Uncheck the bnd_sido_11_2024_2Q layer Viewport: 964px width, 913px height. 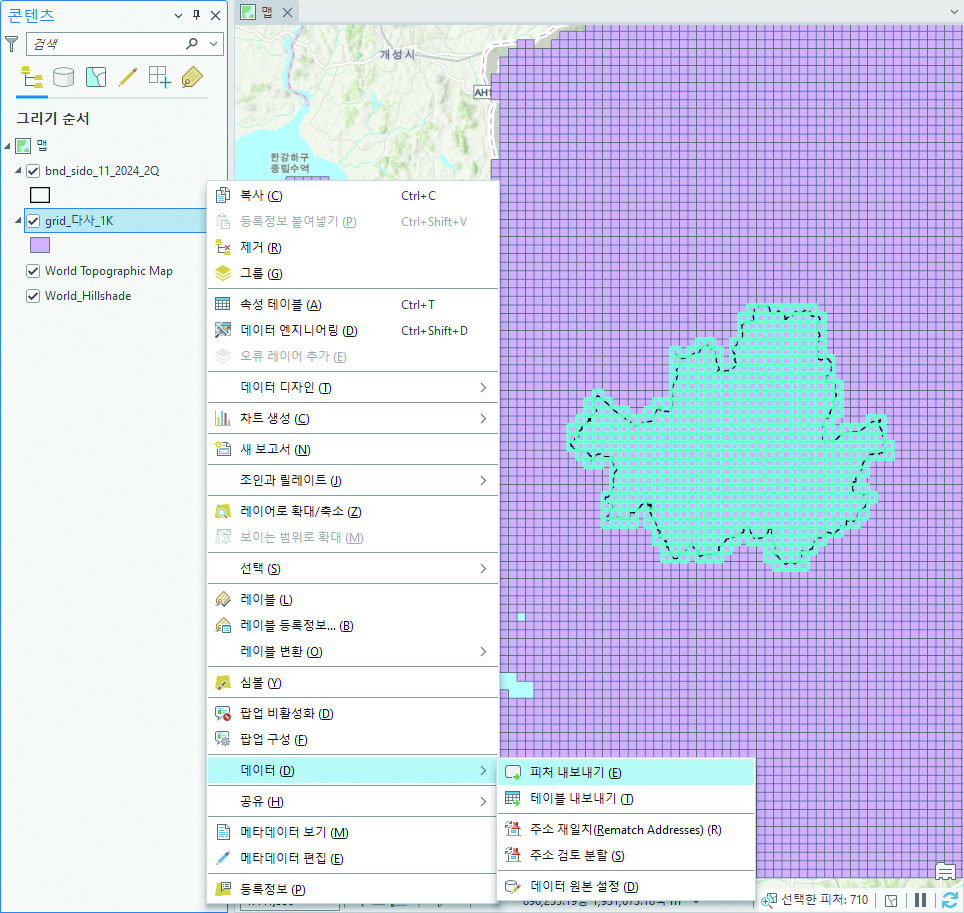click(33, 171)
